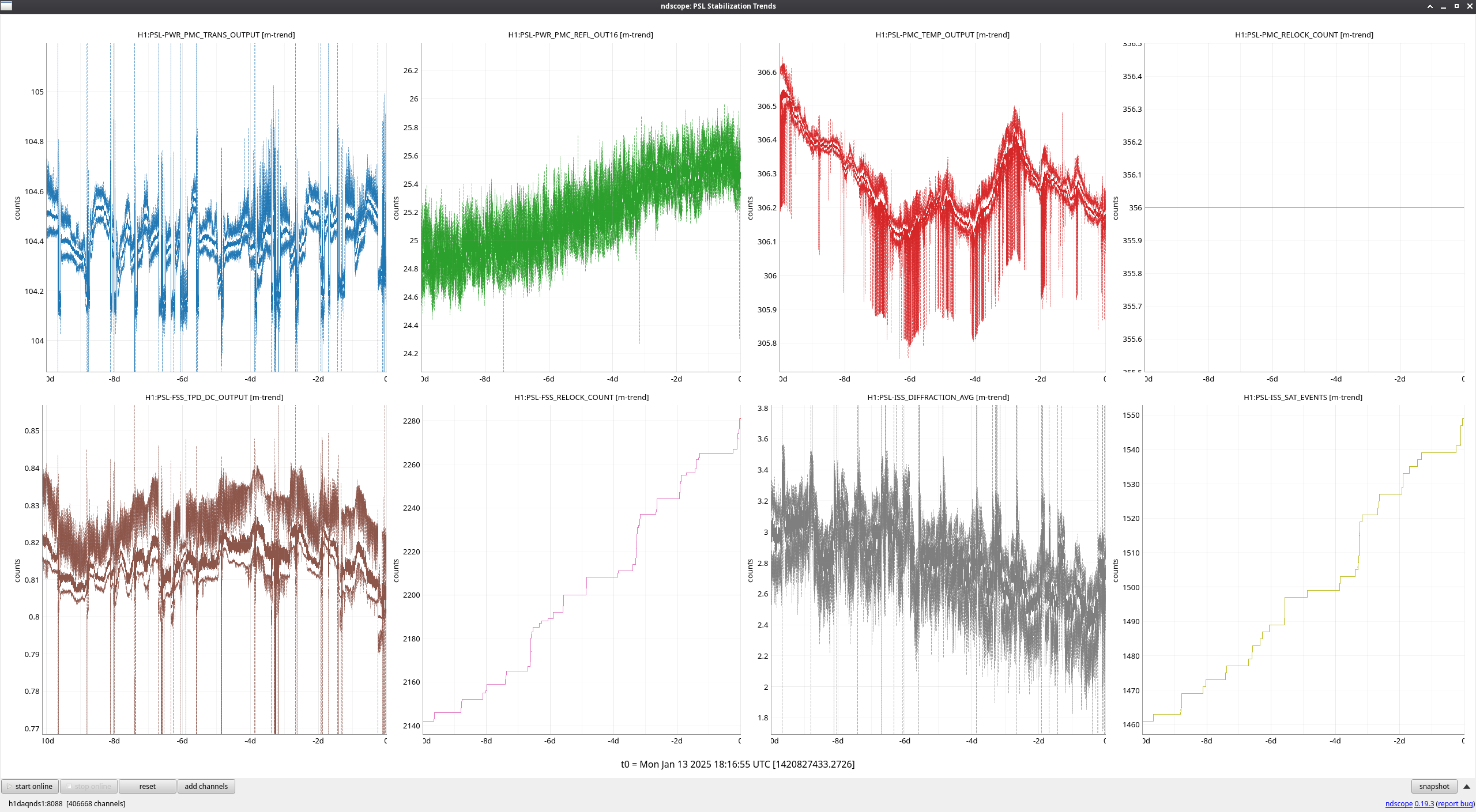1476x812 pixels.
Task: Click the -6d x-axis tick under PMC_TEMP_OUTPUT
Action: point(910,379)
